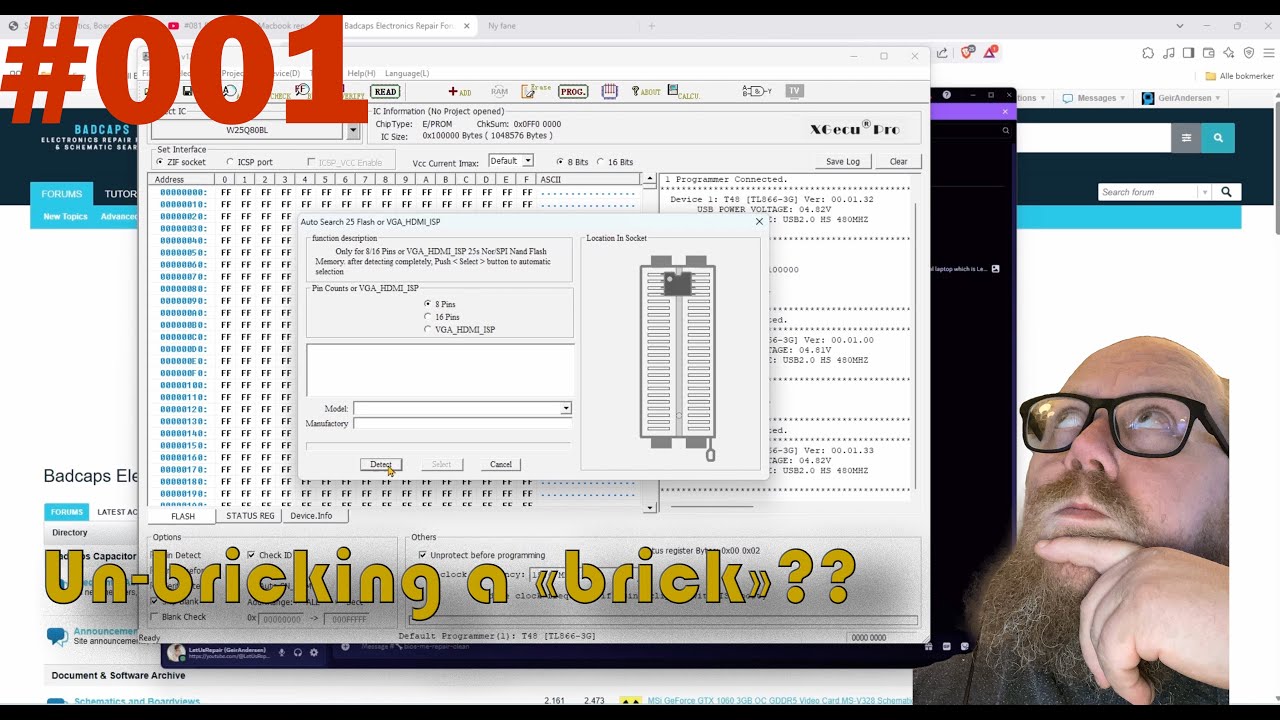Click the Erase toolbar icon
1280x720 pixels.
(x=535, y=91)
